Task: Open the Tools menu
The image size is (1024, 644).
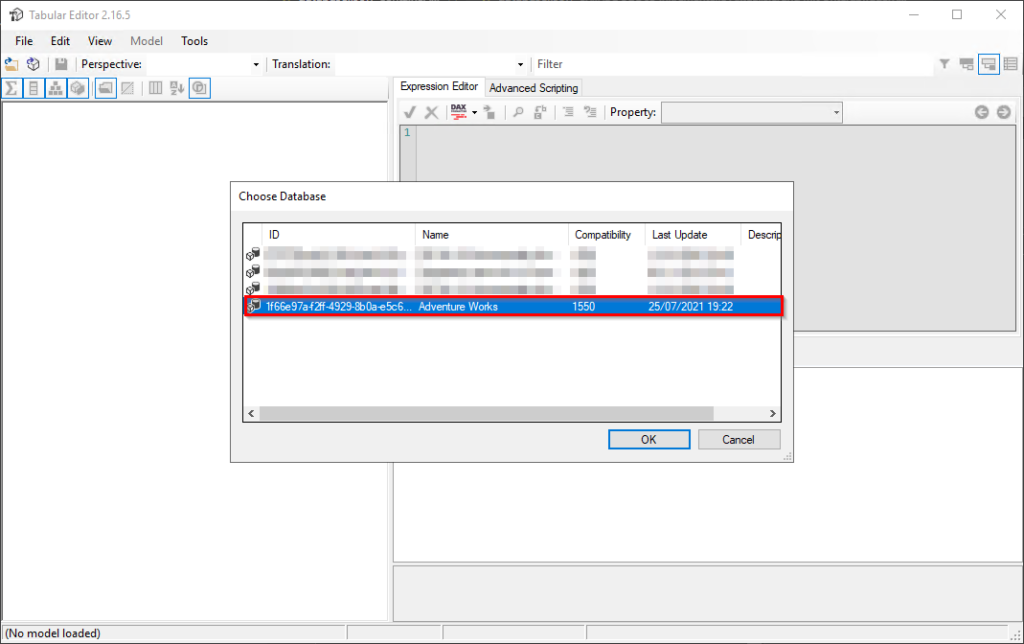Action: tap(194, 41)
